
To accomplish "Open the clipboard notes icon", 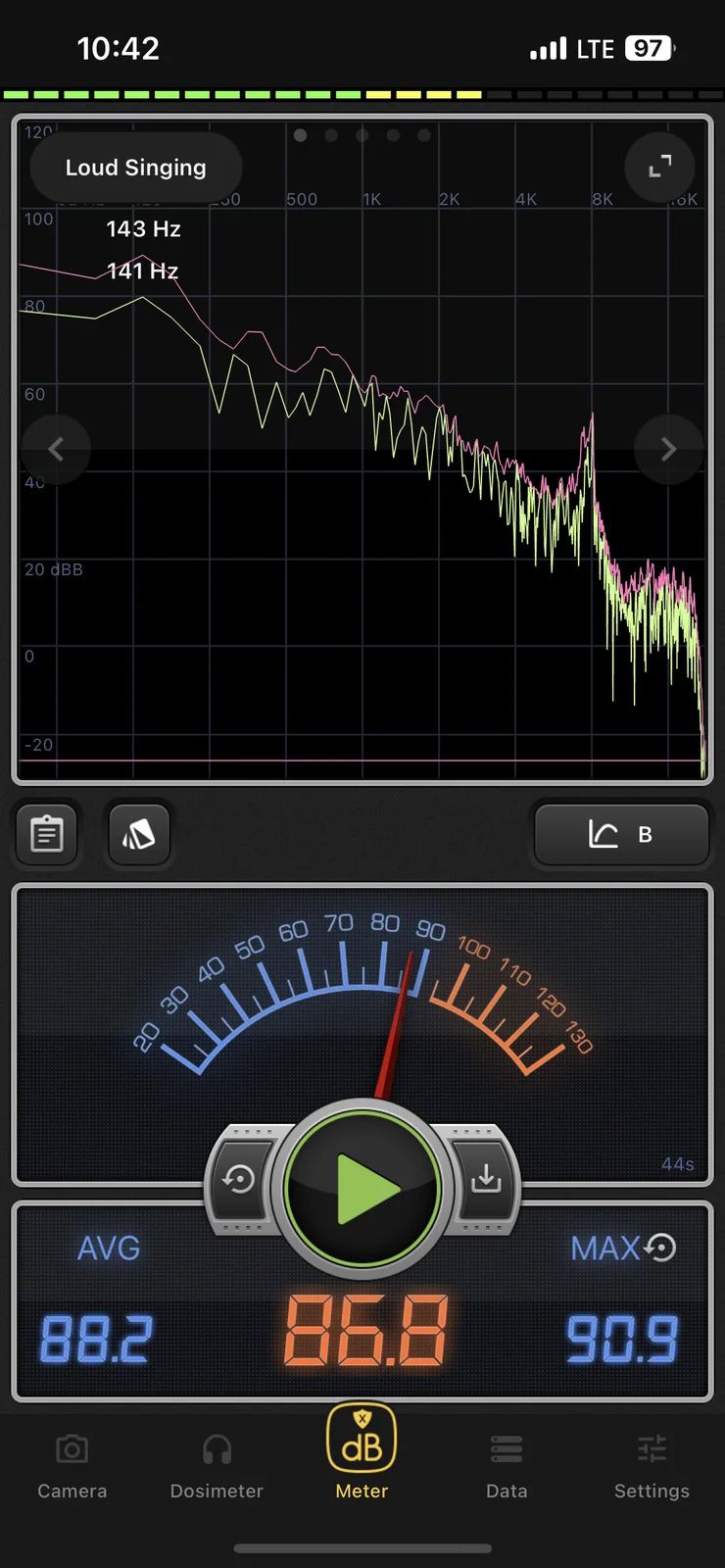I will 47,834.
